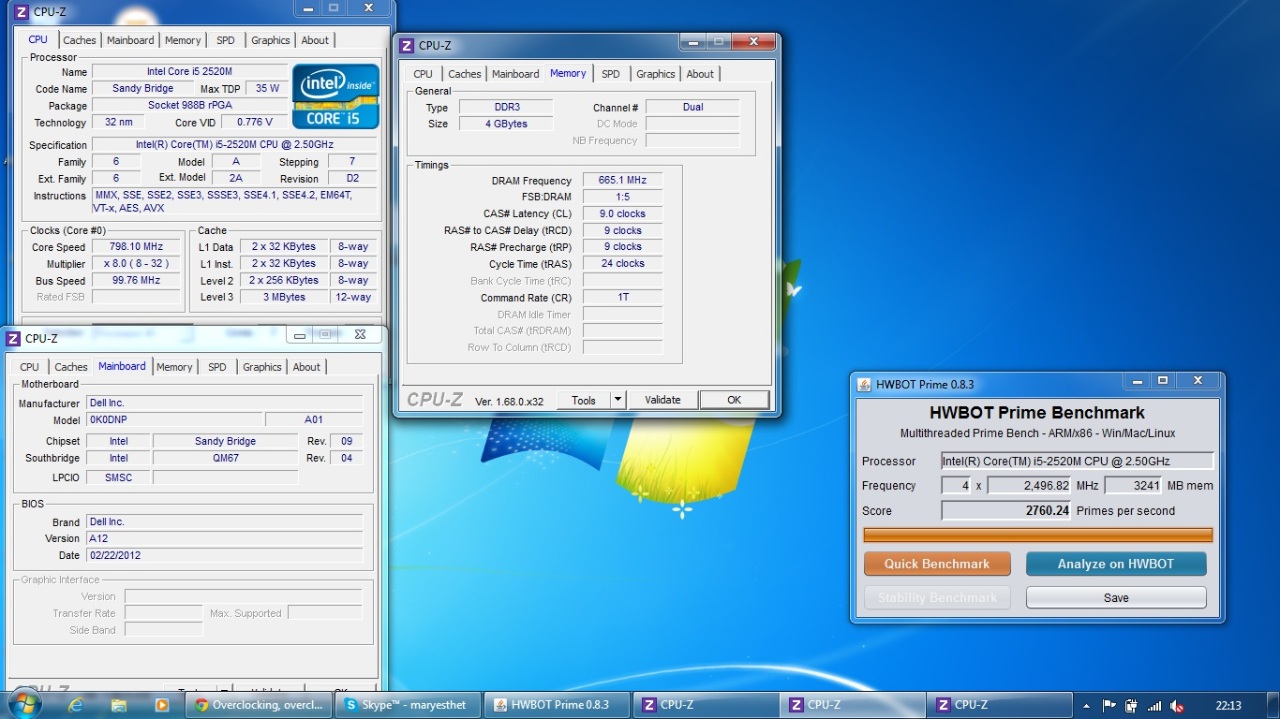1280x719 pixels.
Task: Switch to Skype maryesthet taskbar button
Action: (x=408, y=705)
